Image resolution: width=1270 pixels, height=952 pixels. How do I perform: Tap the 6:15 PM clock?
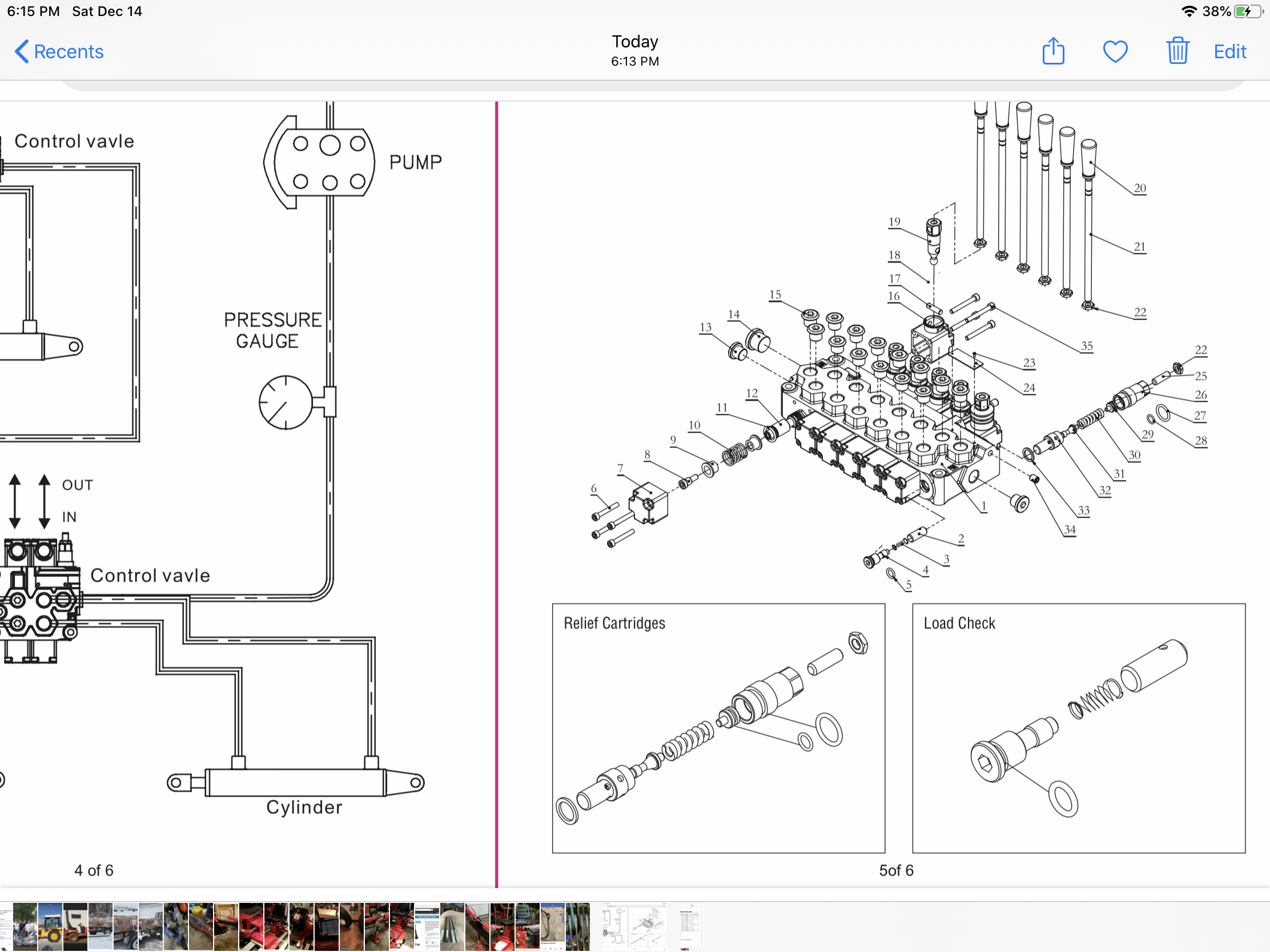33,11
